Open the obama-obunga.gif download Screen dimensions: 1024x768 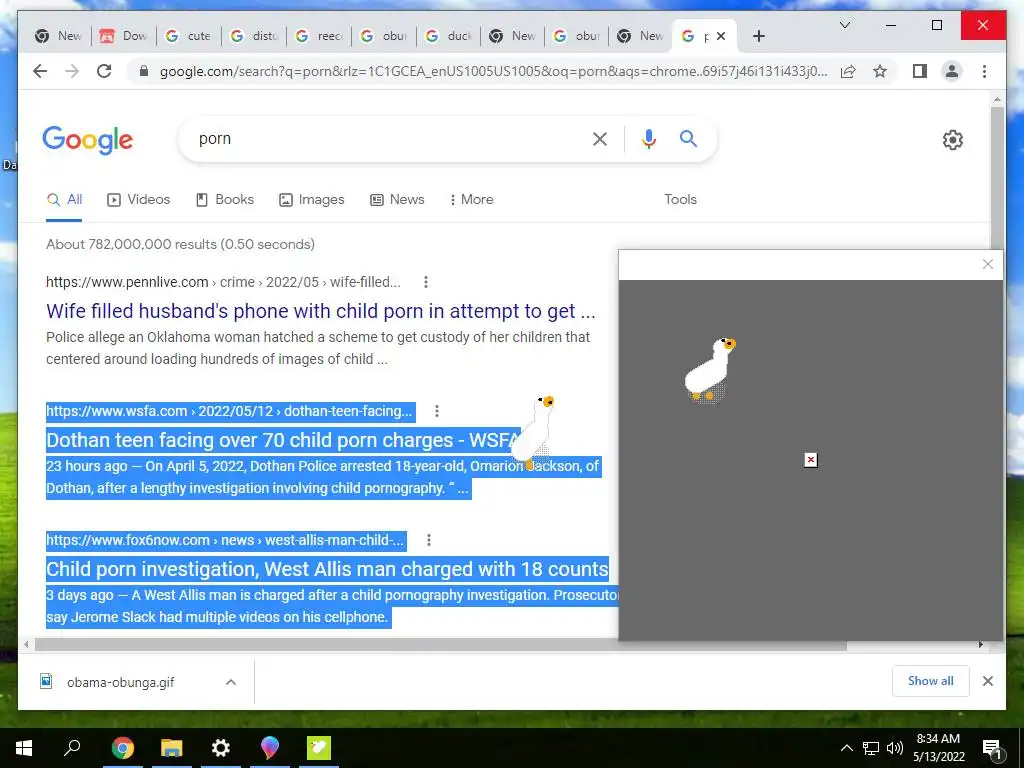pyautogui.click(x=121, y=682)
